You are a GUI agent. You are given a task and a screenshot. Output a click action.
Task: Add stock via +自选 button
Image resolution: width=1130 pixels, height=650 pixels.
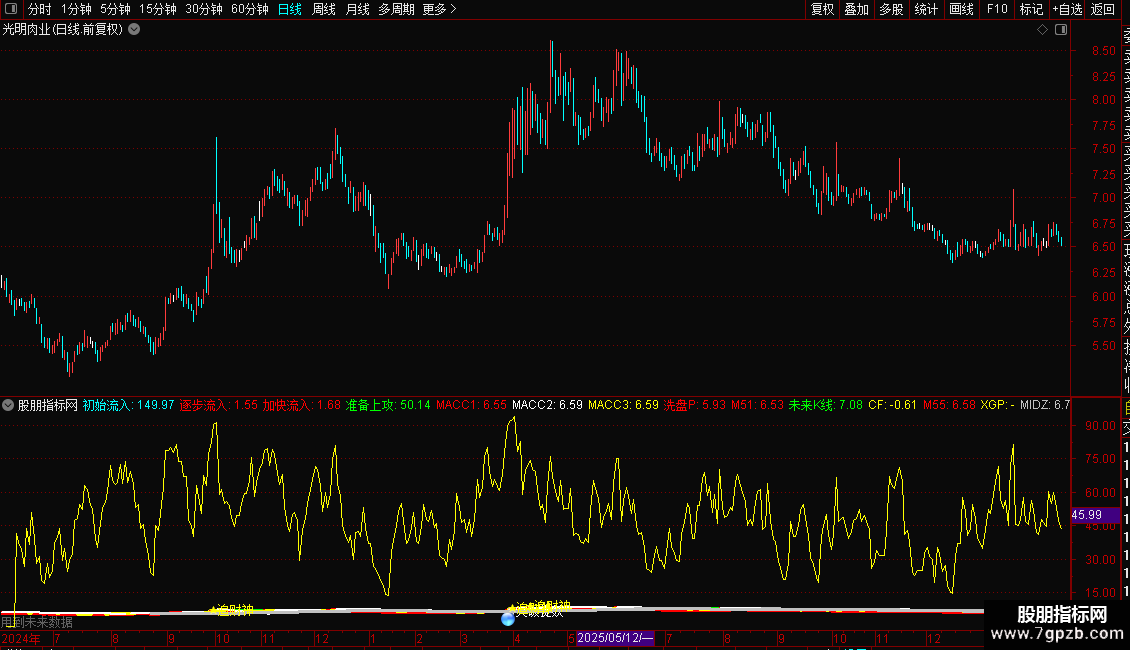pos(1067,9)
